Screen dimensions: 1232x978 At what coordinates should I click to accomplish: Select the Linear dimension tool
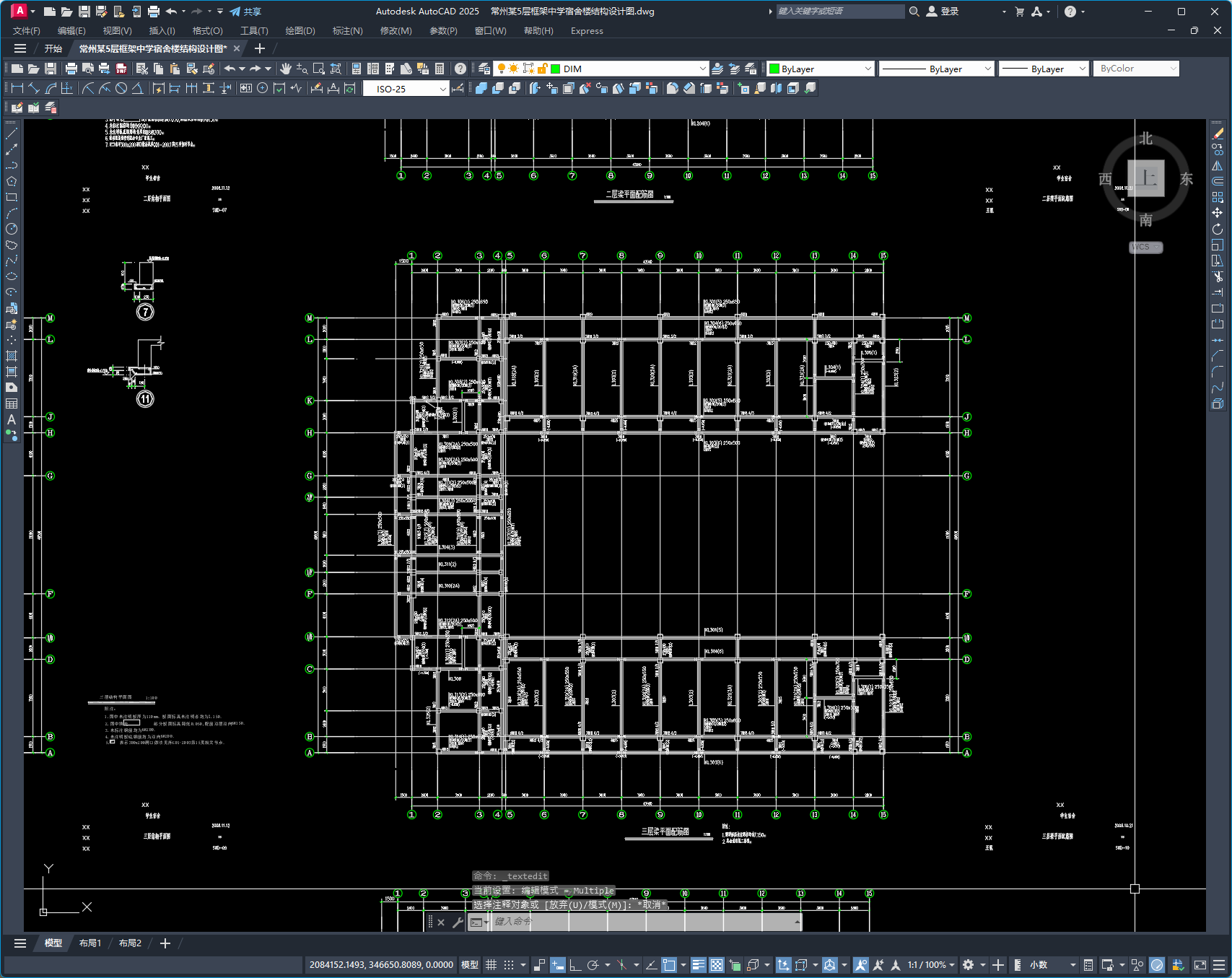coord(17,88)
